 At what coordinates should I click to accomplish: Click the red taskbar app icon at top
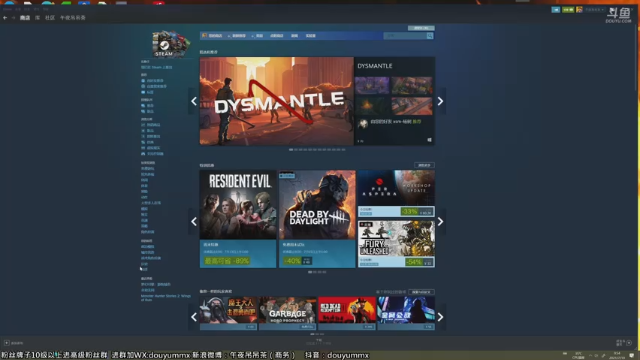coord(159,2)
